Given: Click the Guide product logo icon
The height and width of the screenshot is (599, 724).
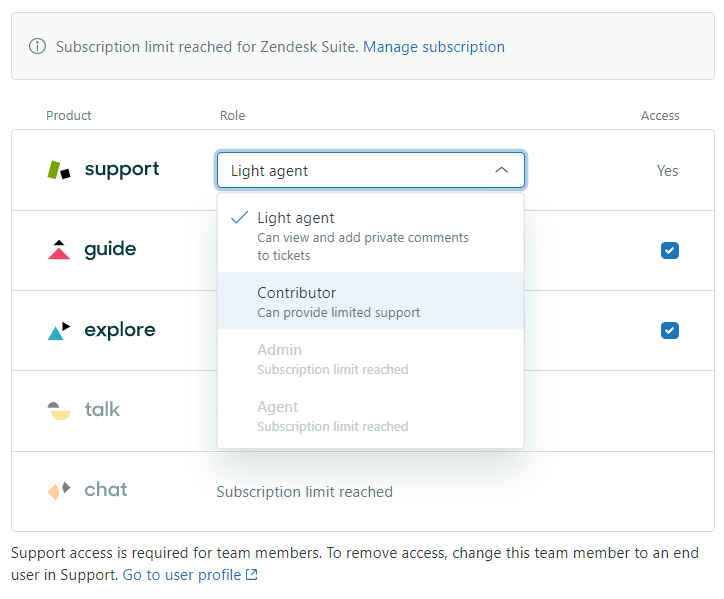Looking at the screenshot, I should (x=59, y=250).
